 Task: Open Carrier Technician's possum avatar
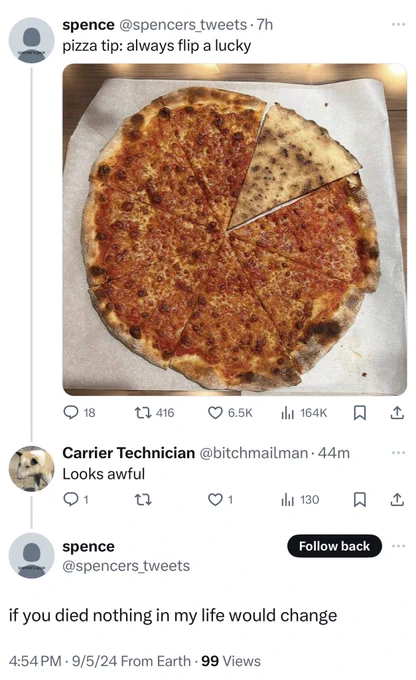click(x=31, y=468)
